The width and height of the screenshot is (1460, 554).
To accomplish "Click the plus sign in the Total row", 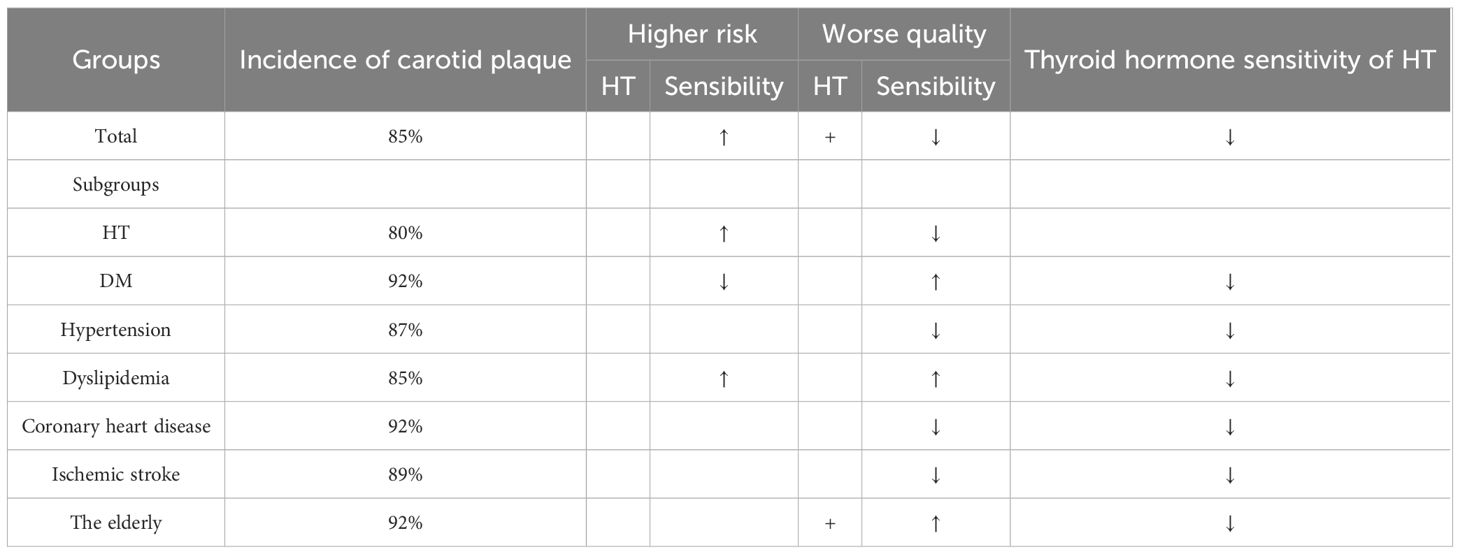I will click(829, 137).
